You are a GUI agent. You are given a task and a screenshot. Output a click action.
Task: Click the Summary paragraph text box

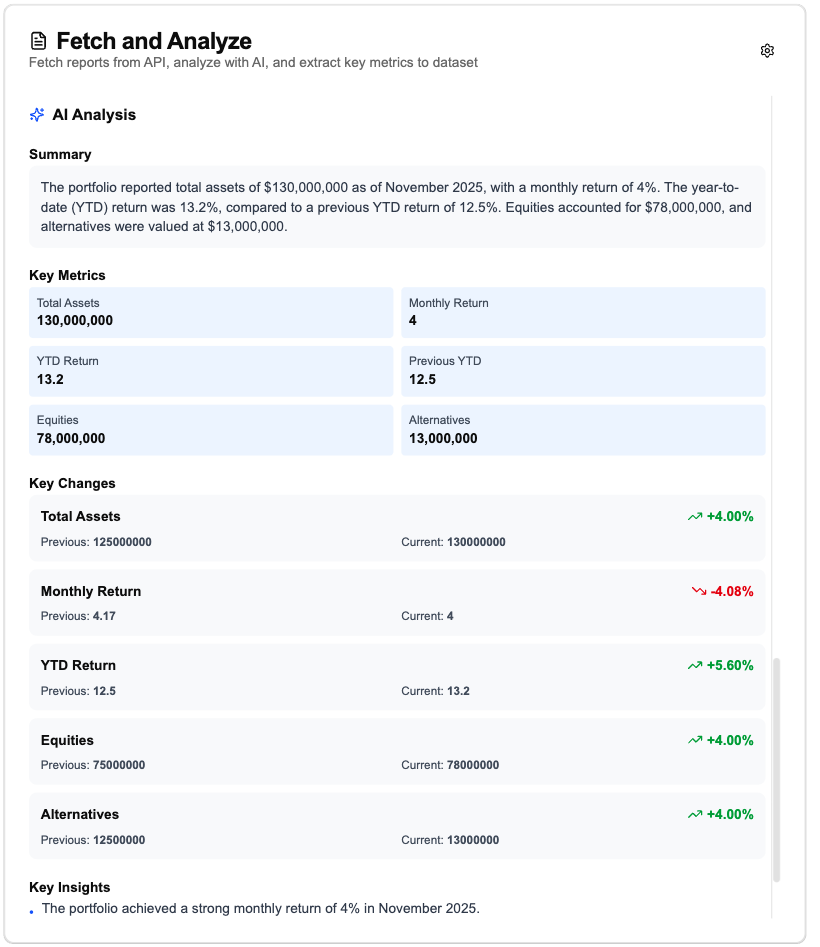pos(397,207)
